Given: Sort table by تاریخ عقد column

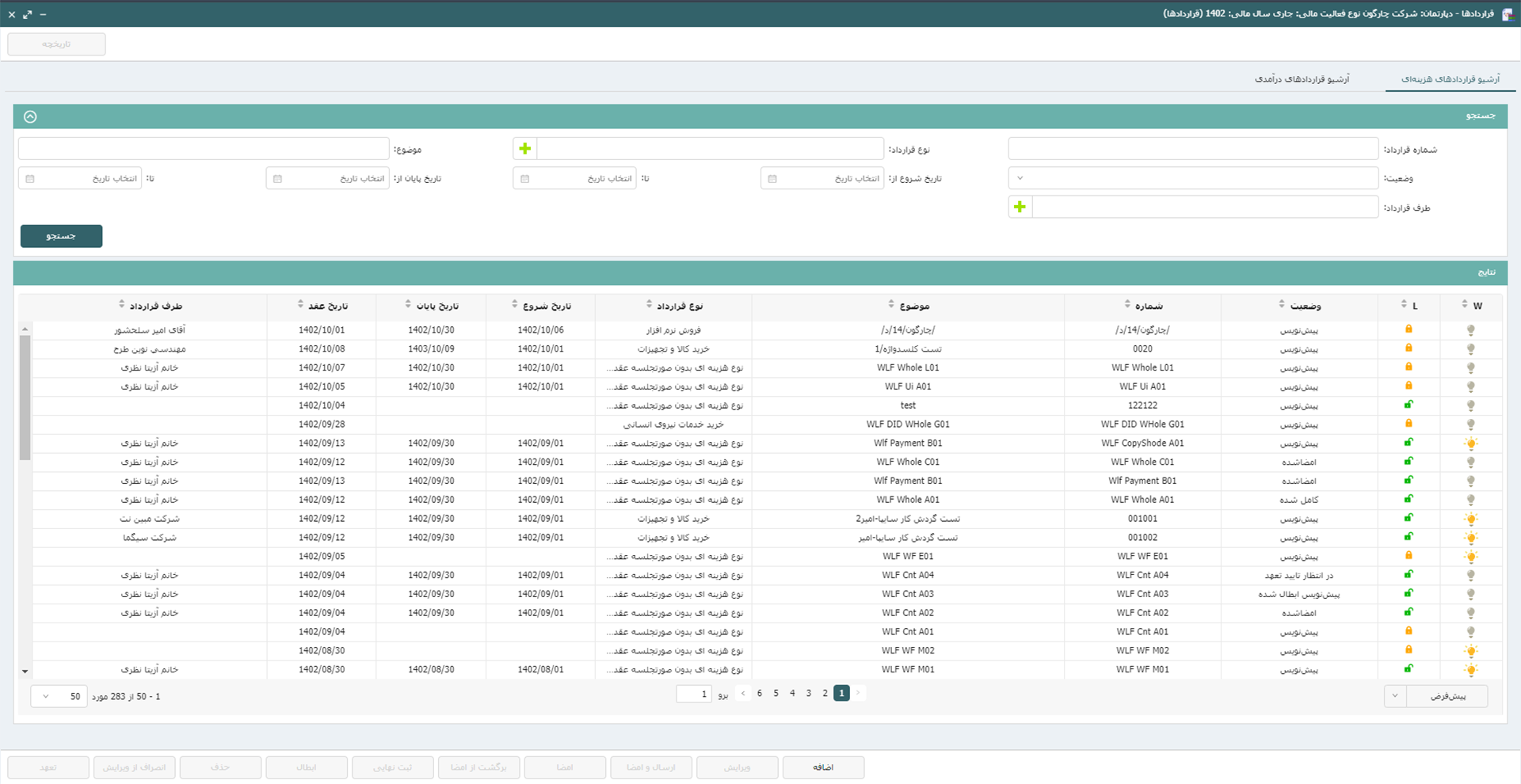Looking at the screenshot, I should pyautogui.click(x=326, y=306).
